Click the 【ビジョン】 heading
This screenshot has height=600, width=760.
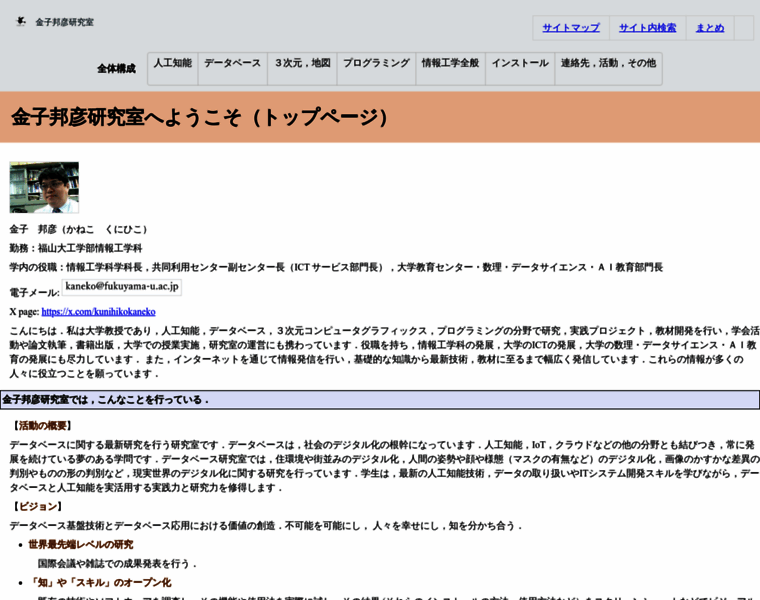tap(38, 506)
